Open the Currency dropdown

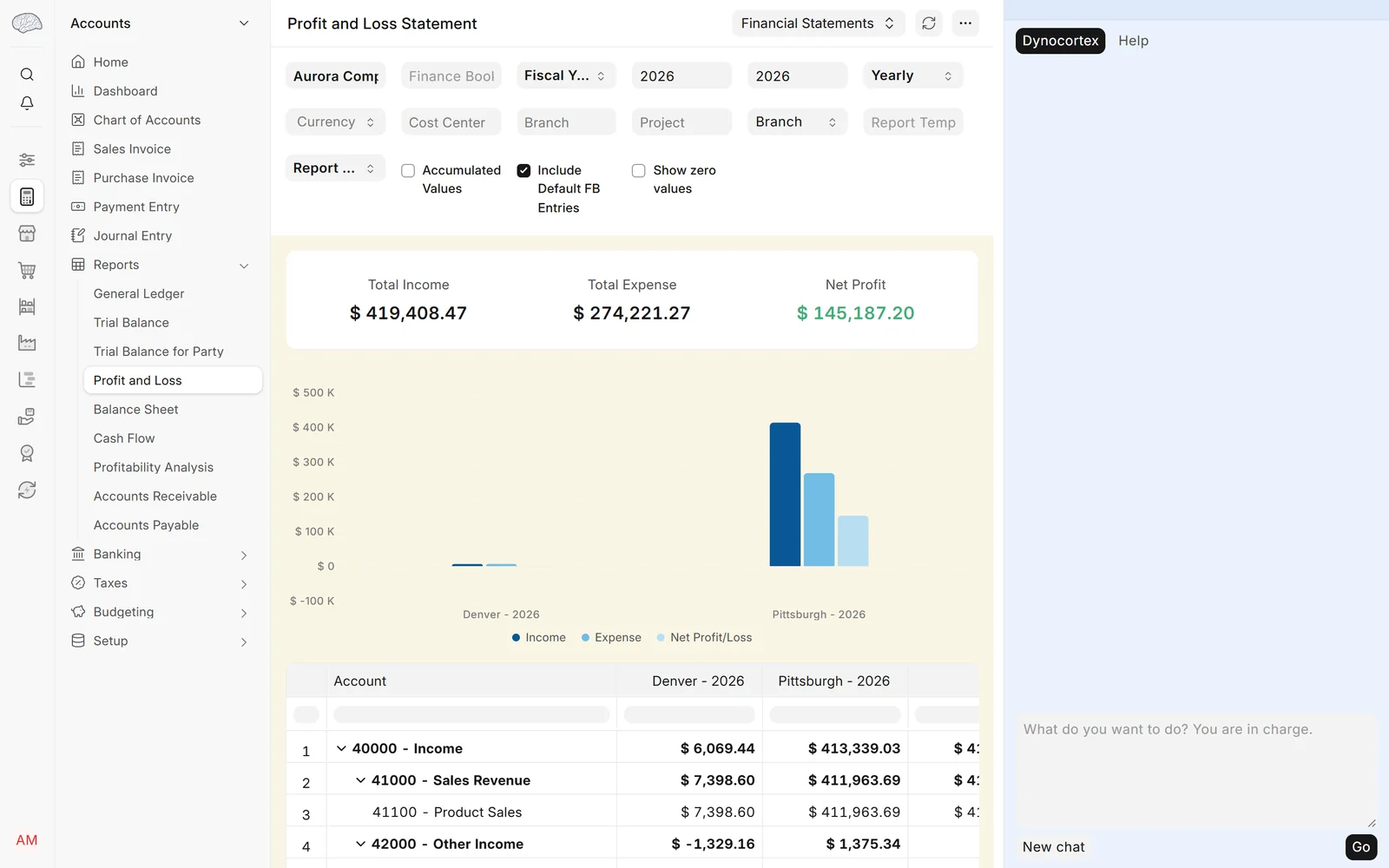pos(335,122)
